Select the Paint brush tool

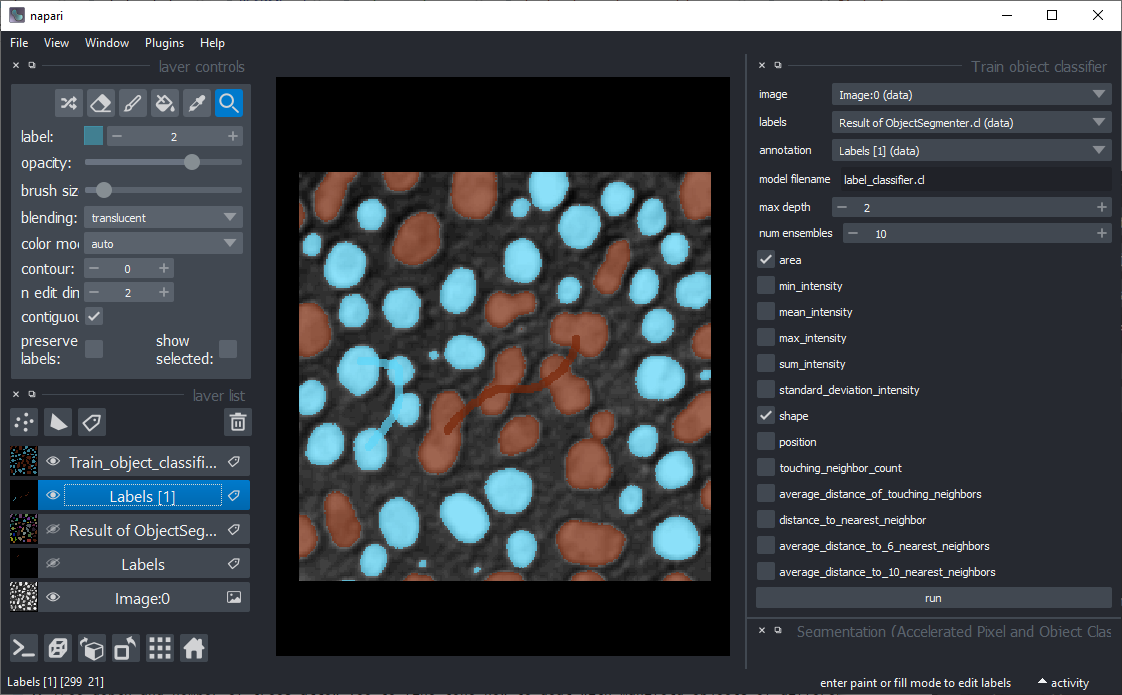tap(132, 103)
